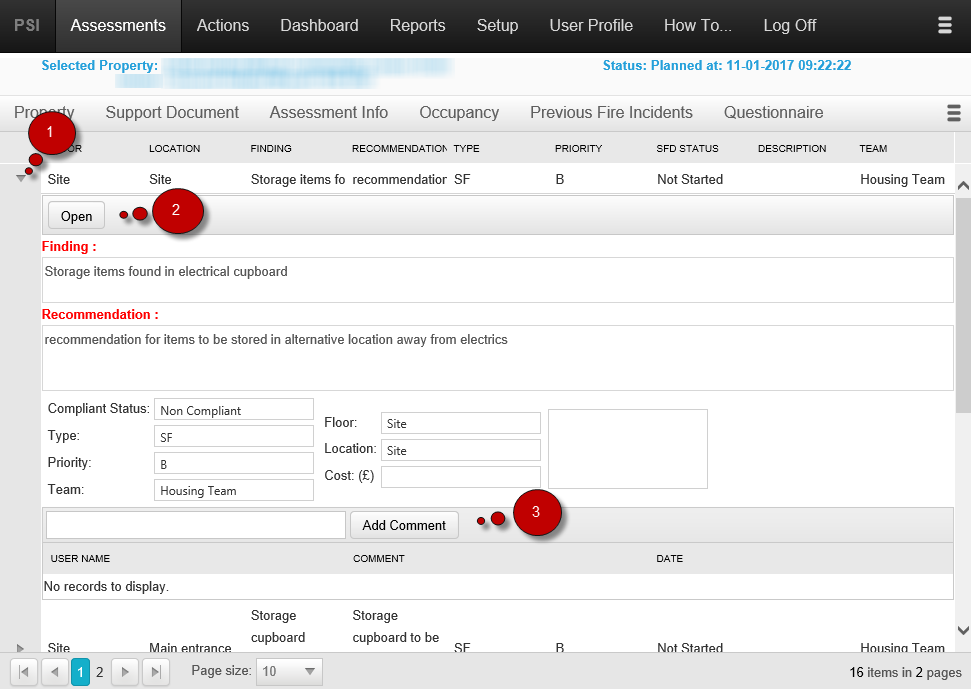Switch to Questionnaire tab
Image resolution: width=971 pixels, height=689 pixels.
click(x=773, y=113)
